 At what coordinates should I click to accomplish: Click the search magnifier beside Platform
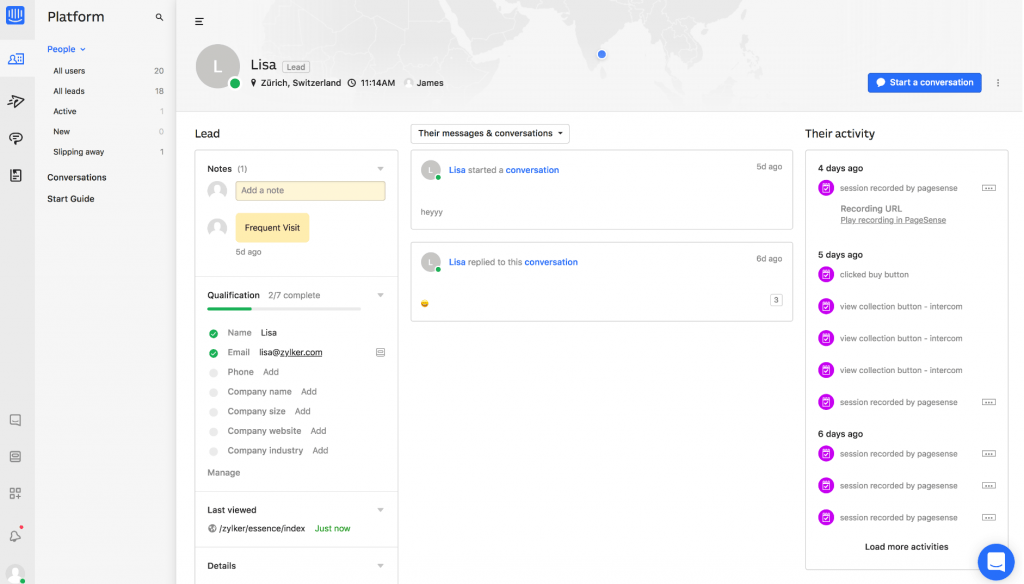point(159,18)
